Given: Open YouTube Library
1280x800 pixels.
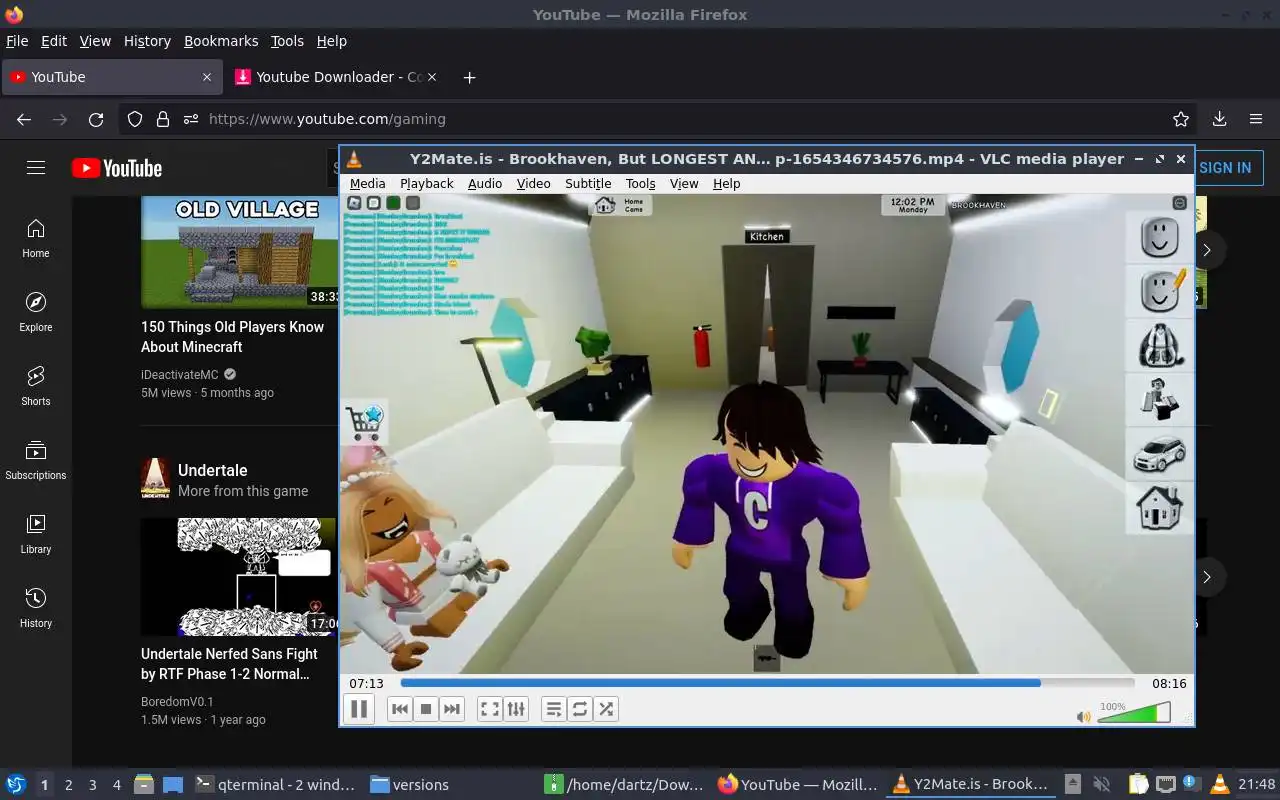Looking at the screenshot, I should click(x=36, y=534).
